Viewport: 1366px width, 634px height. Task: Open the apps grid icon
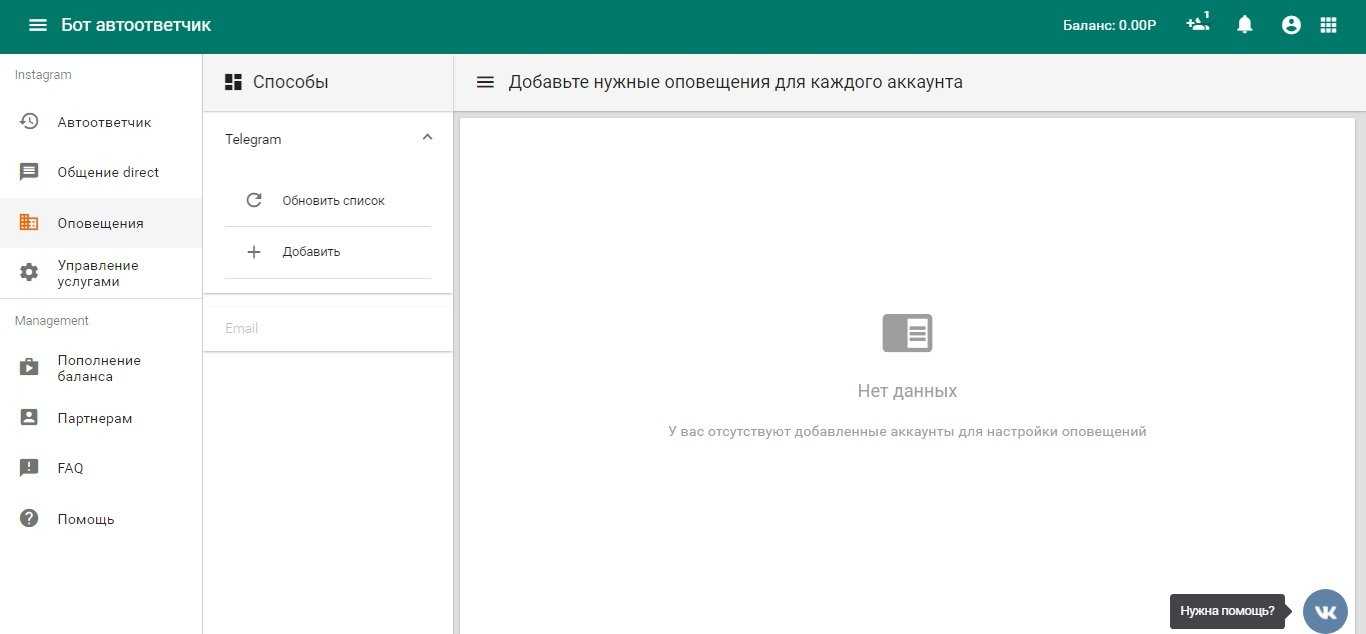coord(1328,25)
